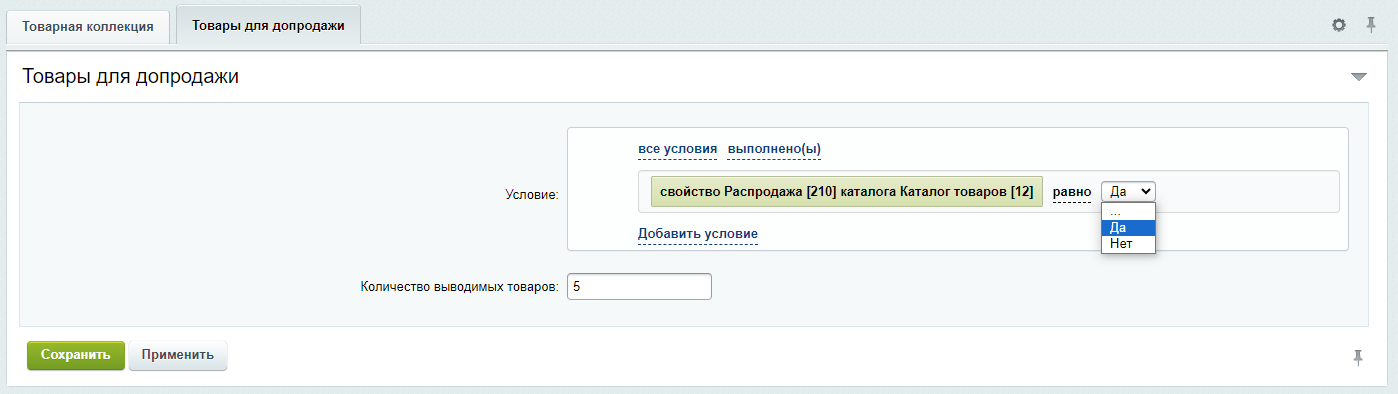Click the все условия link
This screenshot has height=394, width=1398.
pos(677,149)
